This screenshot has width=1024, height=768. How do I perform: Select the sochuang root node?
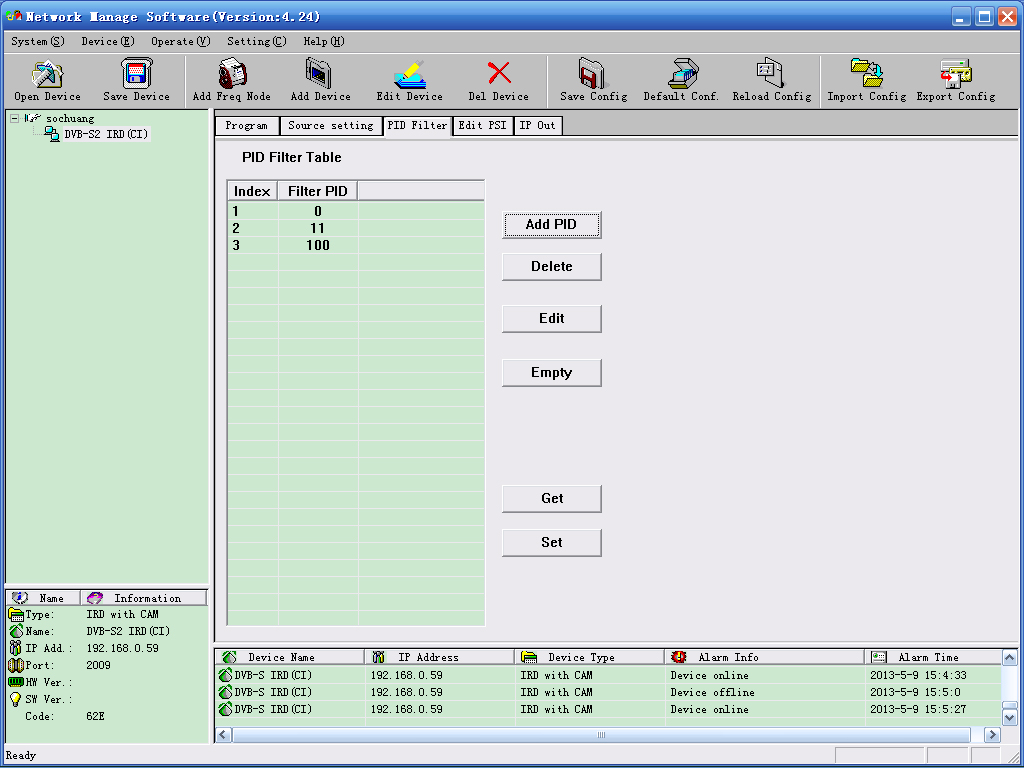pyautogui.click(x=70, y=119)
